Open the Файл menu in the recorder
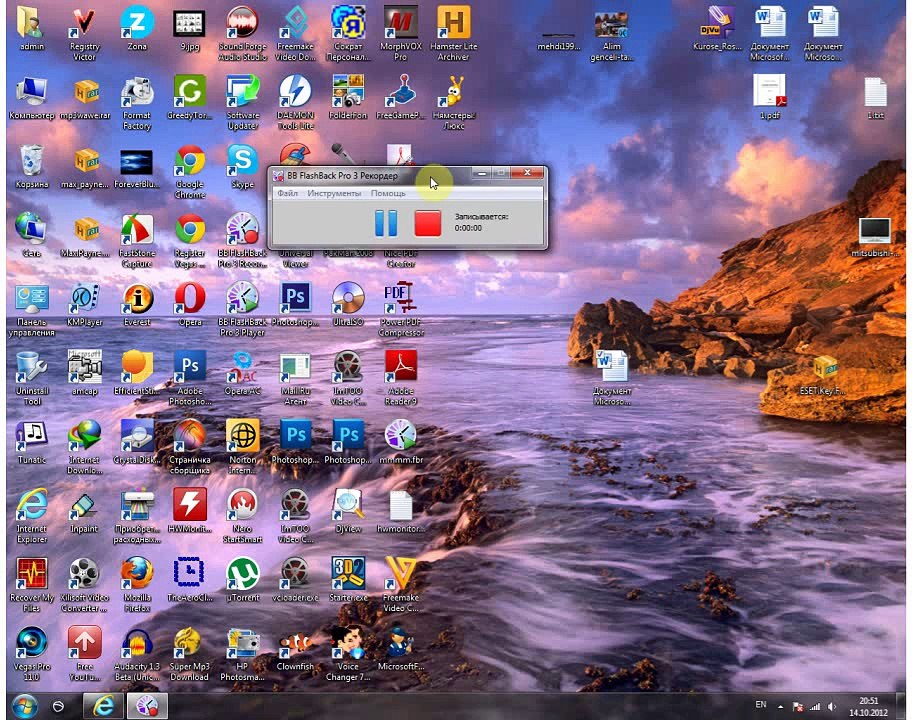This screenshot has width=912, height=720. tap(287, 193)
